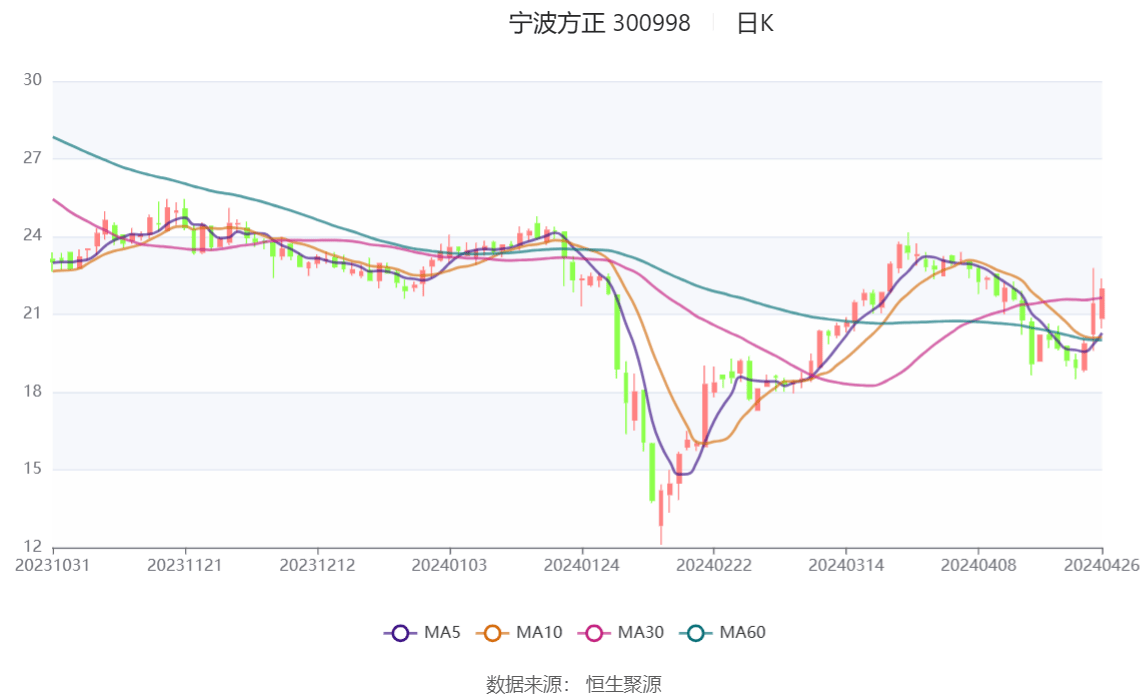1148x699 pixels.
Task: Open the 恒生聚源 data source link
Action: (x=627, y=684)
